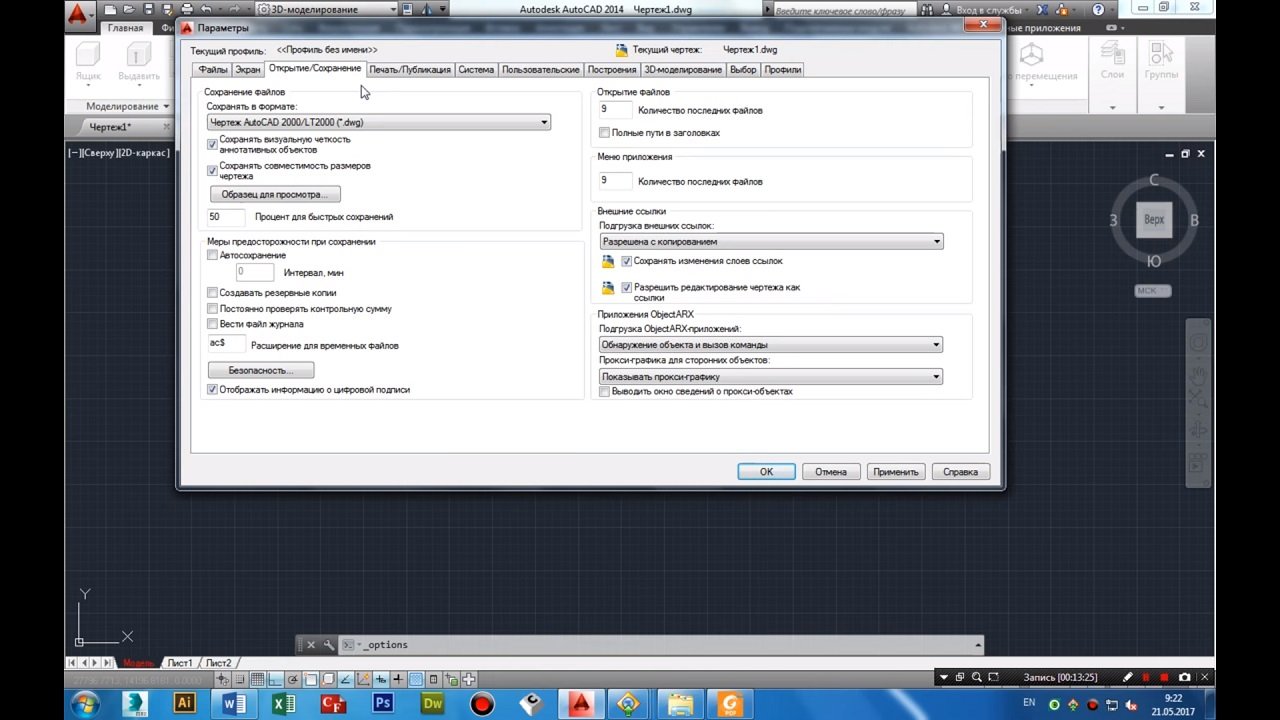Check 'Создавать резервные копии' option
Image resolution: width=1280 pixels, height=720 pixels.
pyautogui.click(x=212, y=293)
